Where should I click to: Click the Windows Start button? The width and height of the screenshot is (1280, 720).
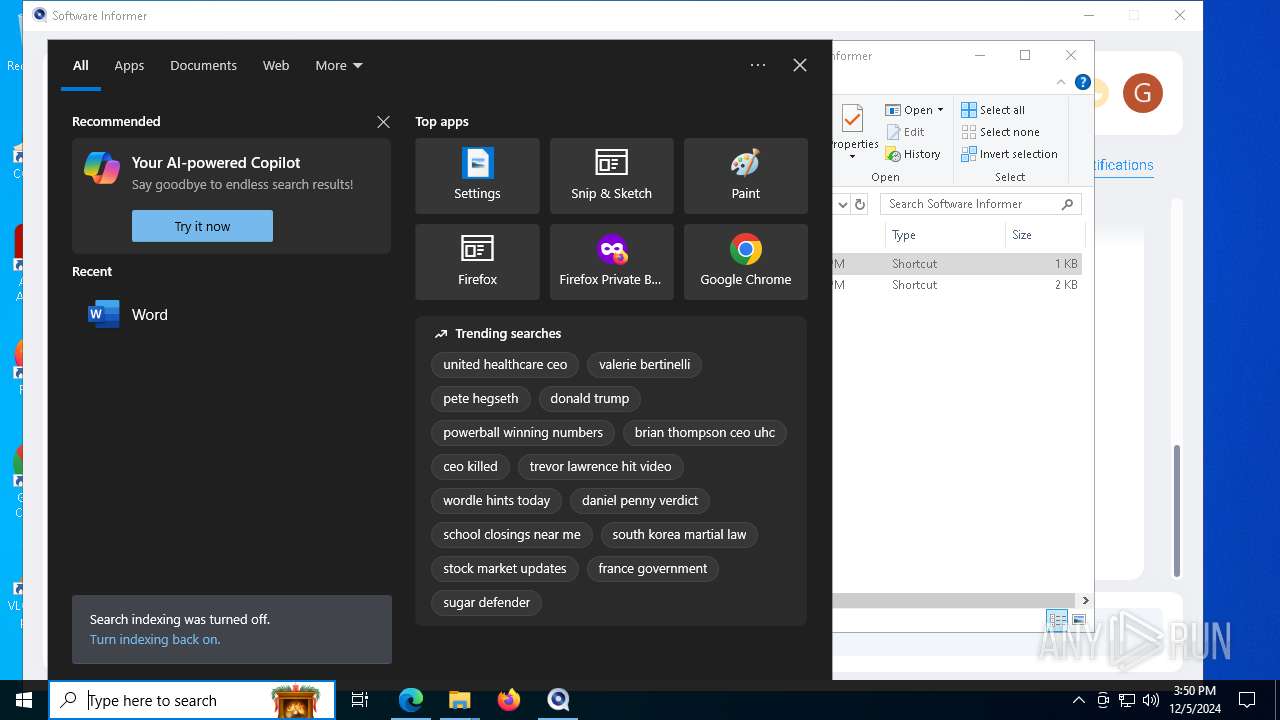click(x=24, y=700)
